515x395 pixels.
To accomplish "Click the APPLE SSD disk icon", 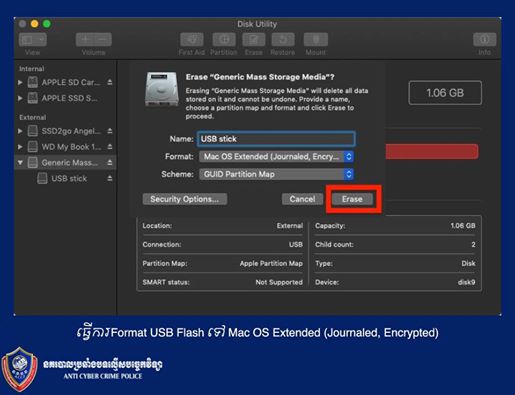I will [x=33, y=98].
